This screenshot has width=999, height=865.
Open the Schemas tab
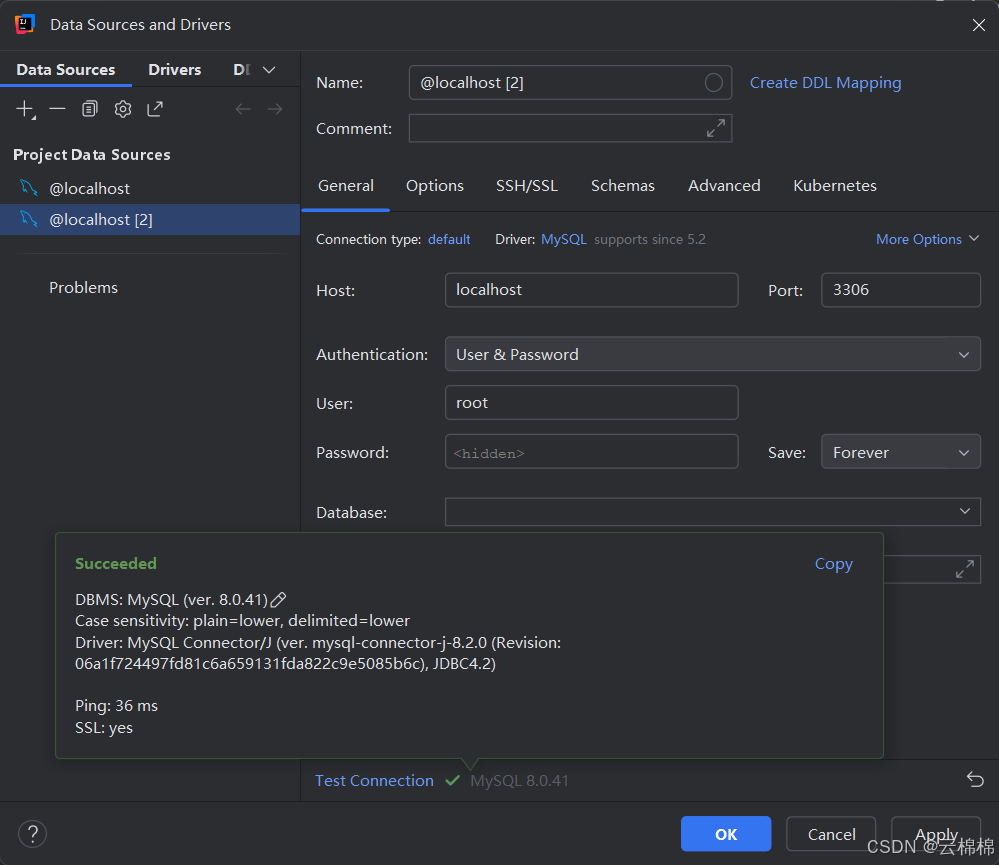(622, 185)
